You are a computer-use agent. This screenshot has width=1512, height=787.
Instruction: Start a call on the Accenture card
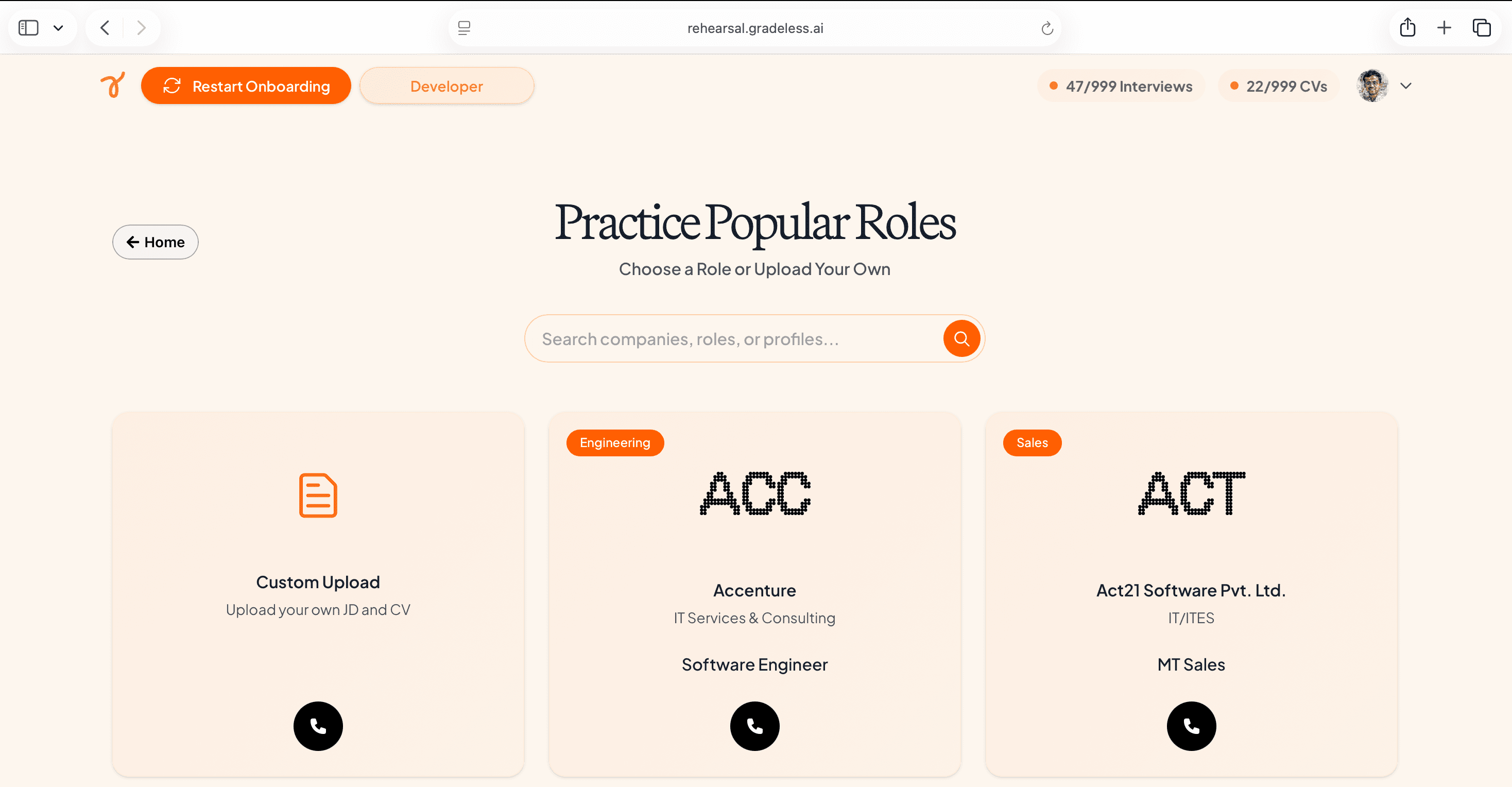pyautogui.click(x=755, y=726)
